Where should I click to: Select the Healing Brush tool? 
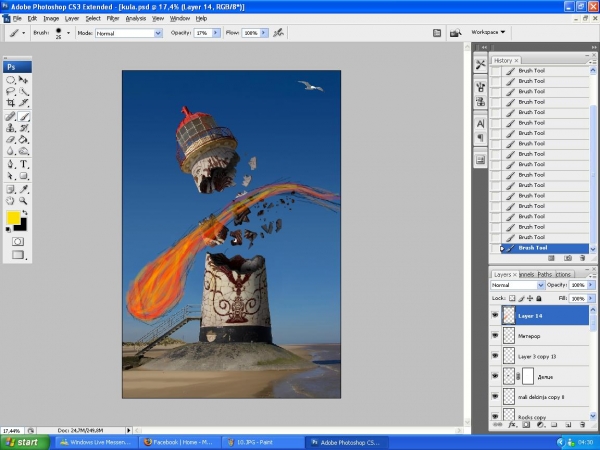[10, 116]
